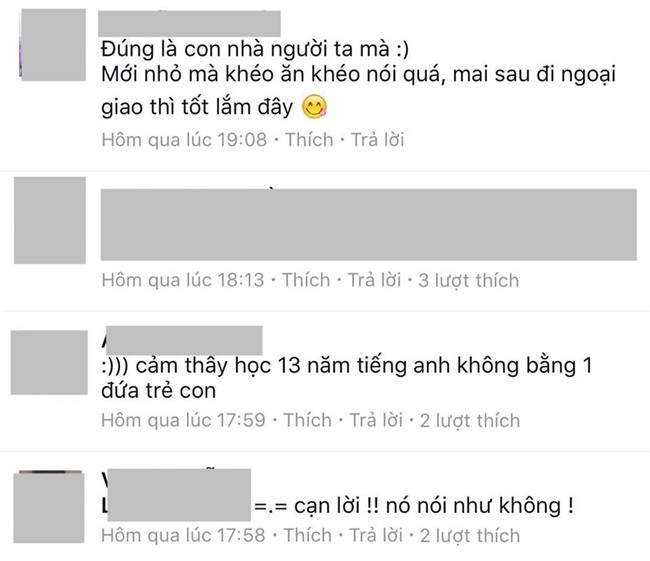
Task: Reply to the 17:59 comment
Action: coord(376,420)
